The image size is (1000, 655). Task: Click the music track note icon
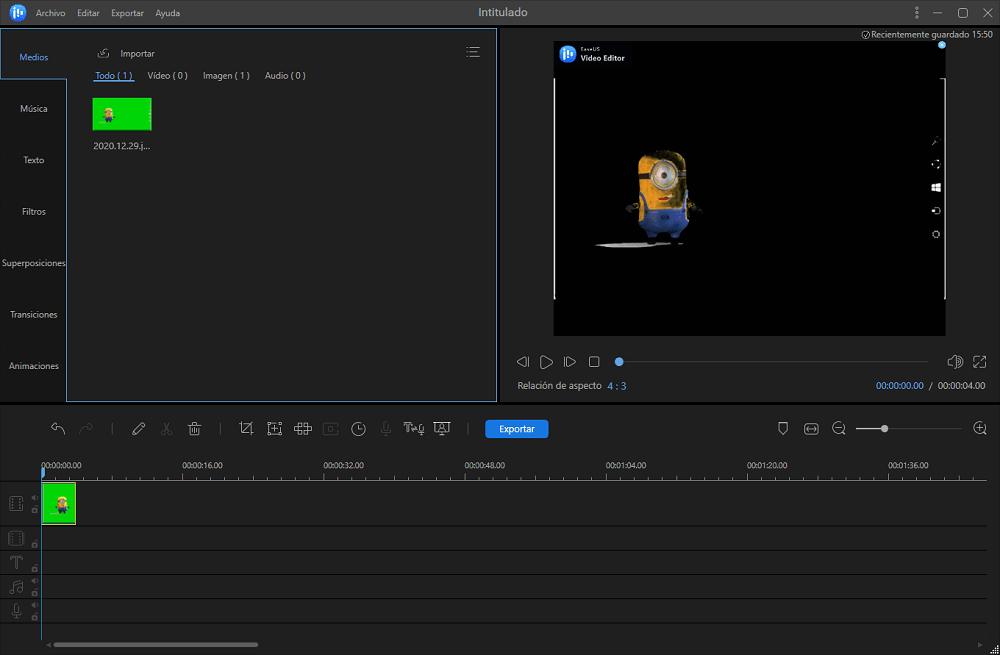click(x=16, y=587)
